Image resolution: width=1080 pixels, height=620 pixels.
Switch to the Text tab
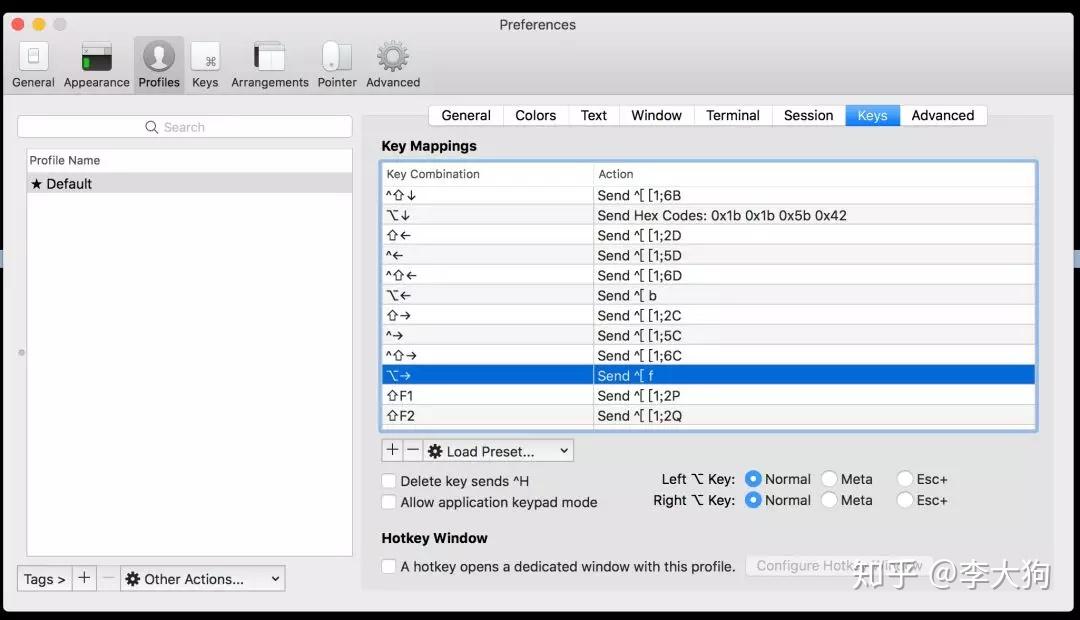pos(594,115)
